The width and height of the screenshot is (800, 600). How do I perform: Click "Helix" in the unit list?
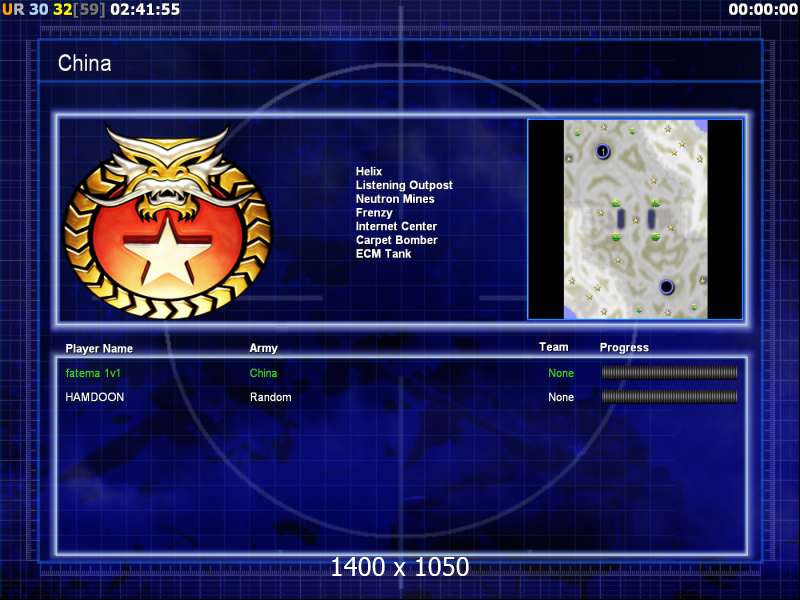coord(369,171)
